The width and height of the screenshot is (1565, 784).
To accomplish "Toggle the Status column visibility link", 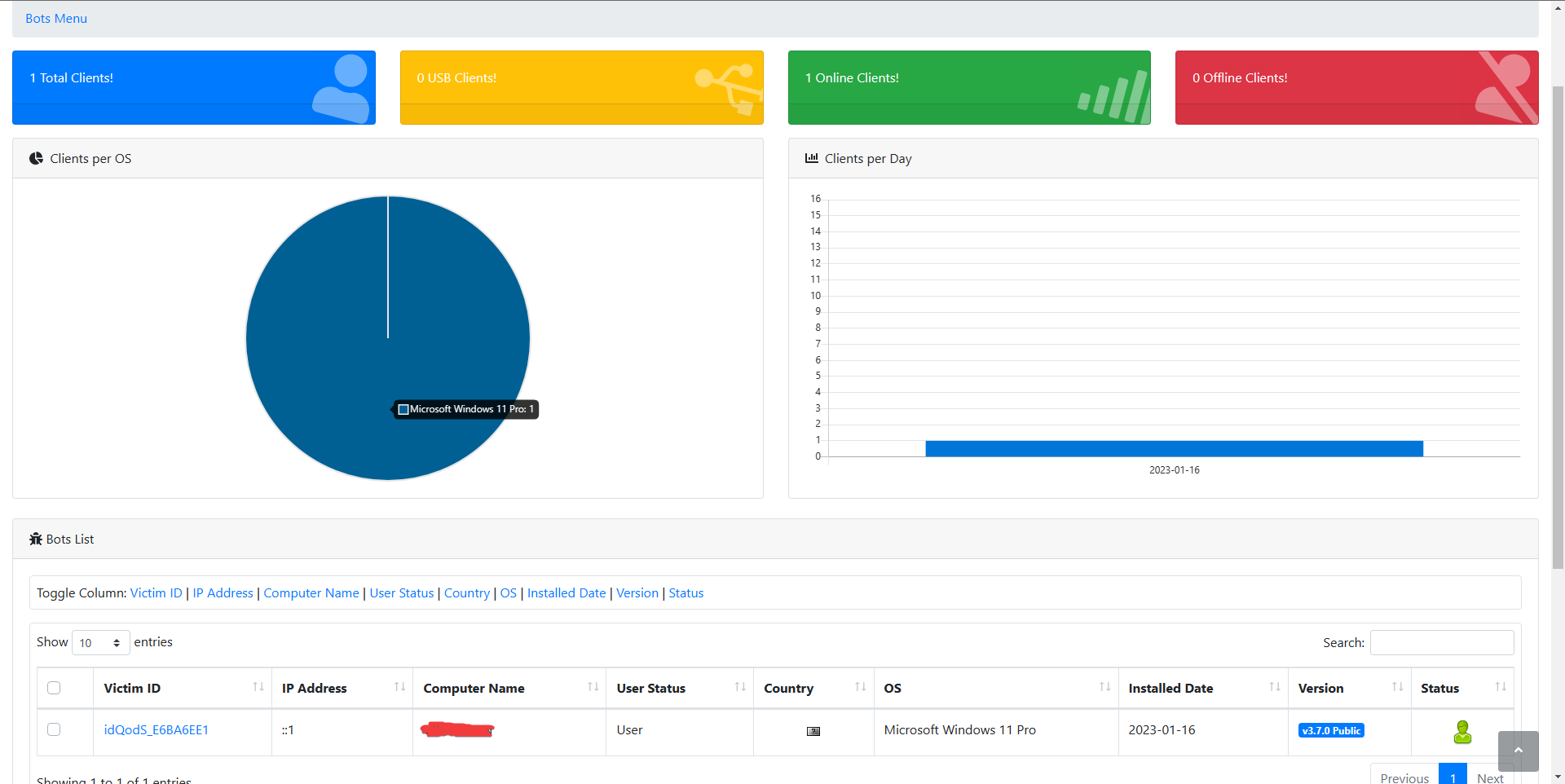I will coord(686,593).
